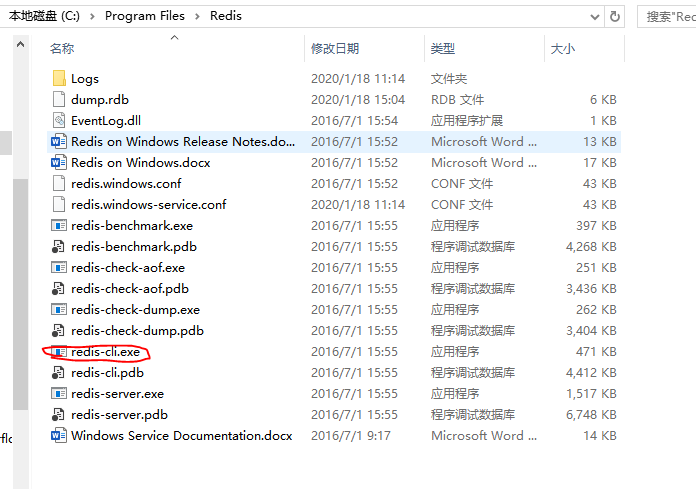Image resolution: width=696 pixels, height=489 pixels.
Task: Select the Redis on Windows.docx name
Action: coord(141,162)
